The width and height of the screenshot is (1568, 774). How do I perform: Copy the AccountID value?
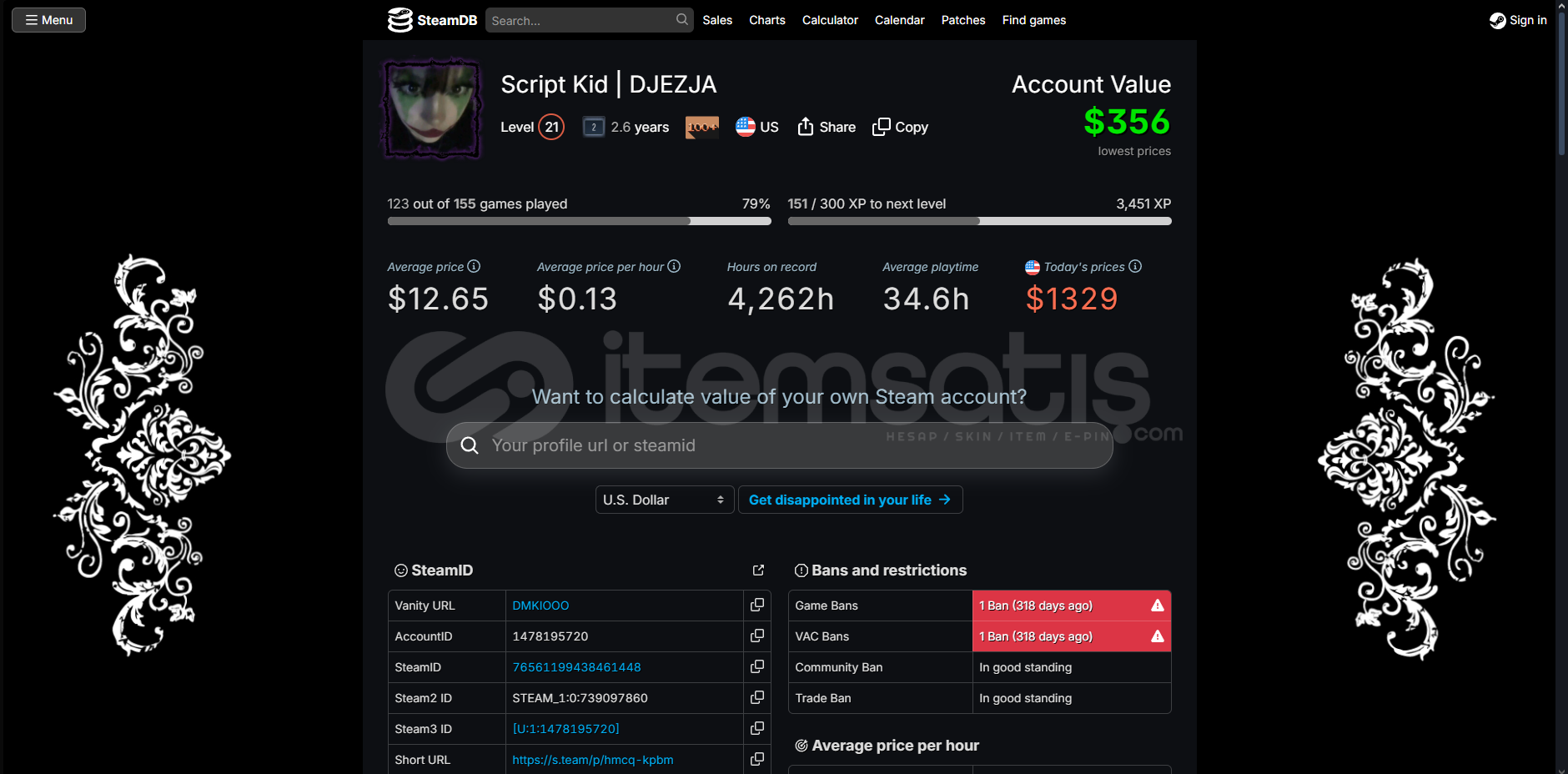pos(757,636)
